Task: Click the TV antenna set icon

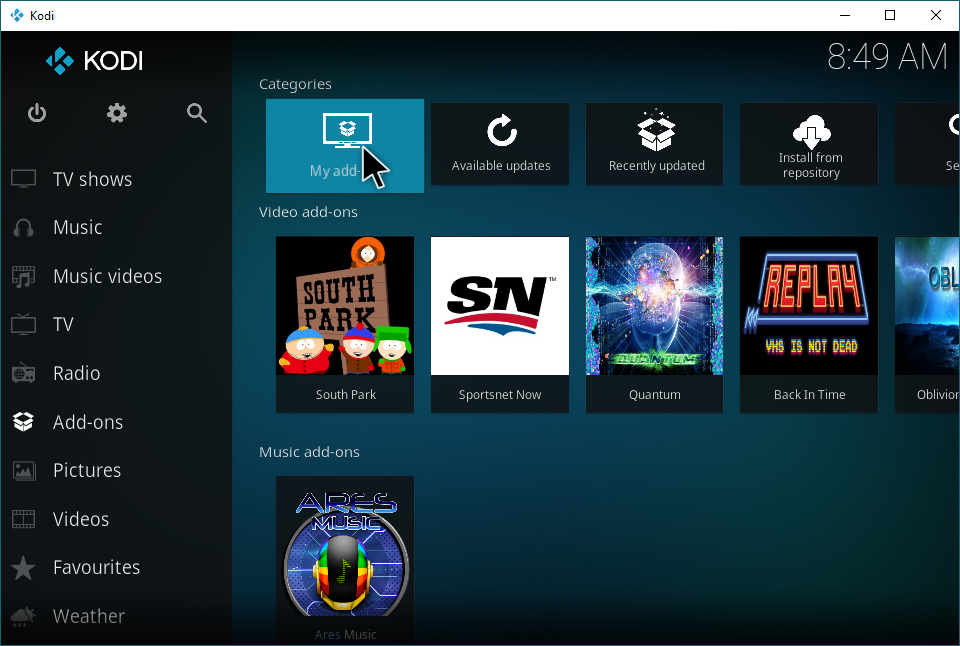Action: (x=23, y=324)
